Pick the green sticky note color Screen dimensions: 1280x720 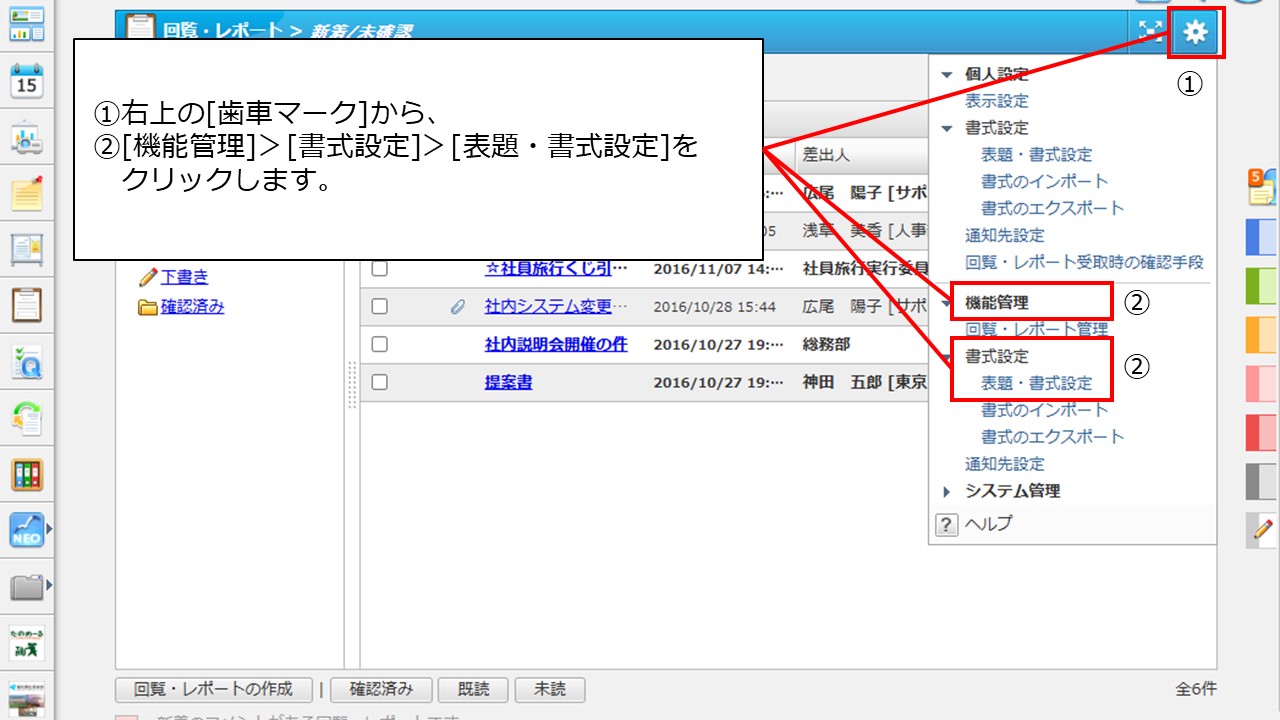click(x=1262, y=287)
